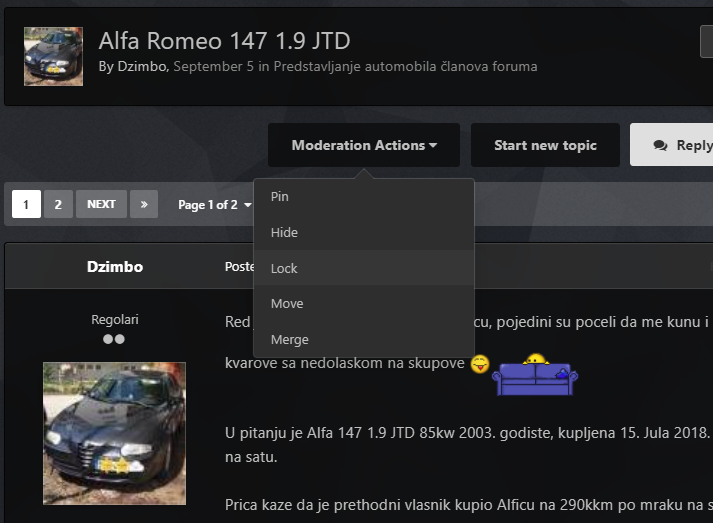The image size is (713, 523).
Task: Go to page 2 of the topic
Action: tap(58, 204)
